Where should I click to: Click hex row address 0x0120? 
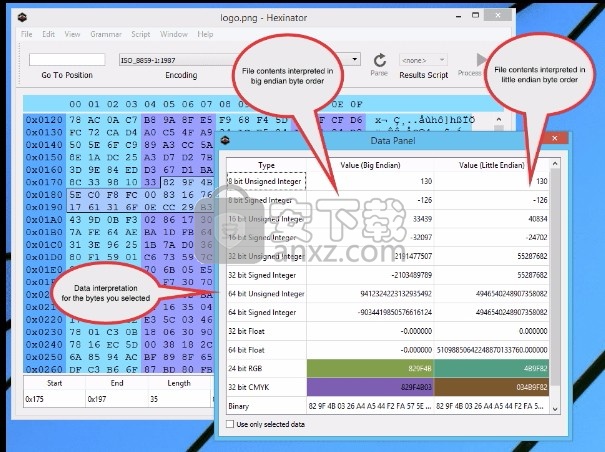click(44, 120)
